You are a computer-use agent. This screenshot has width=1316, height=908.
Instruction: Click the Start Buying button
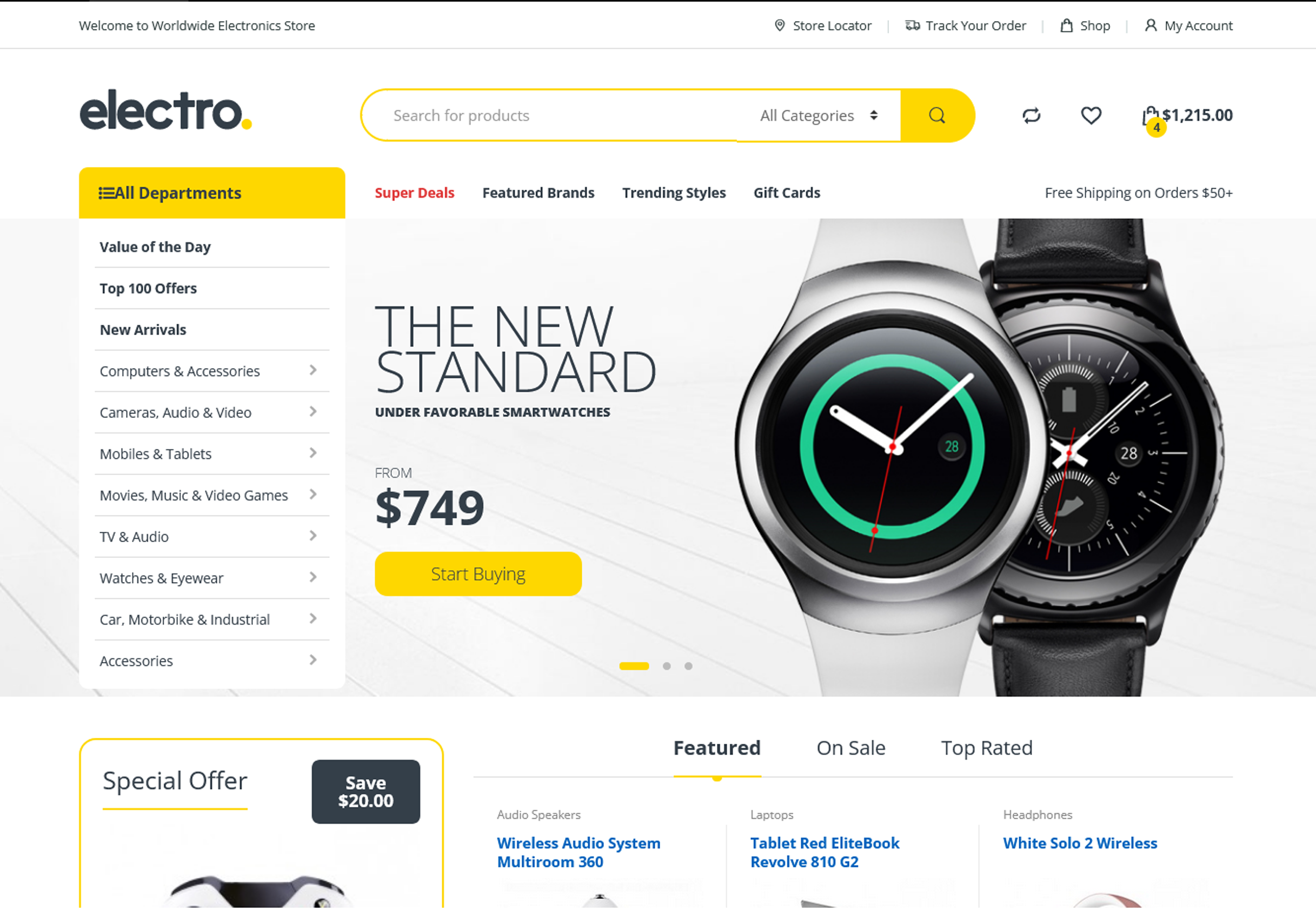click(x=478, y=573)
